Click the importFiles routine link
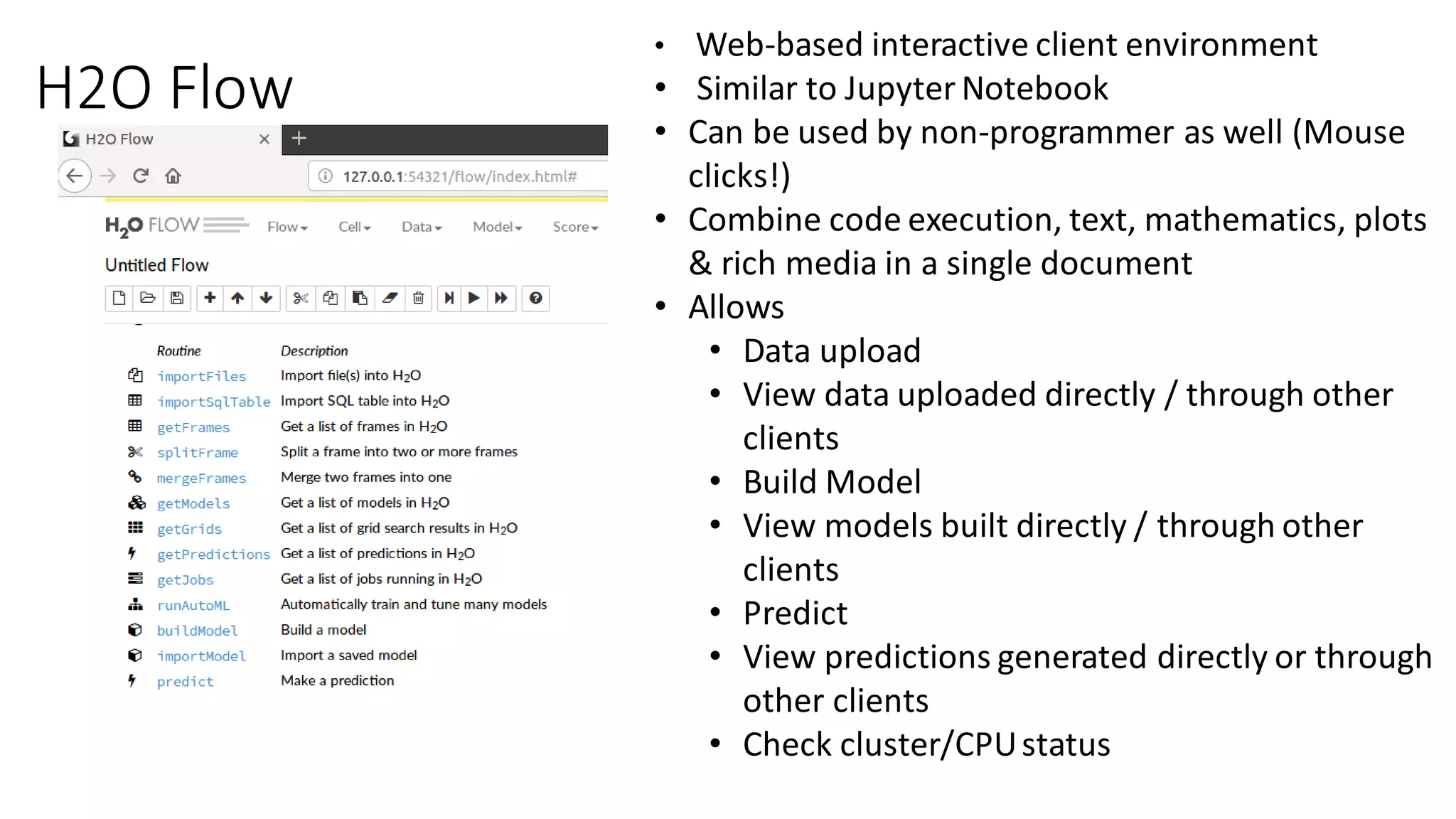This screenshot has height=819, width=1456. pyautogui.click(x=201, y=376)
